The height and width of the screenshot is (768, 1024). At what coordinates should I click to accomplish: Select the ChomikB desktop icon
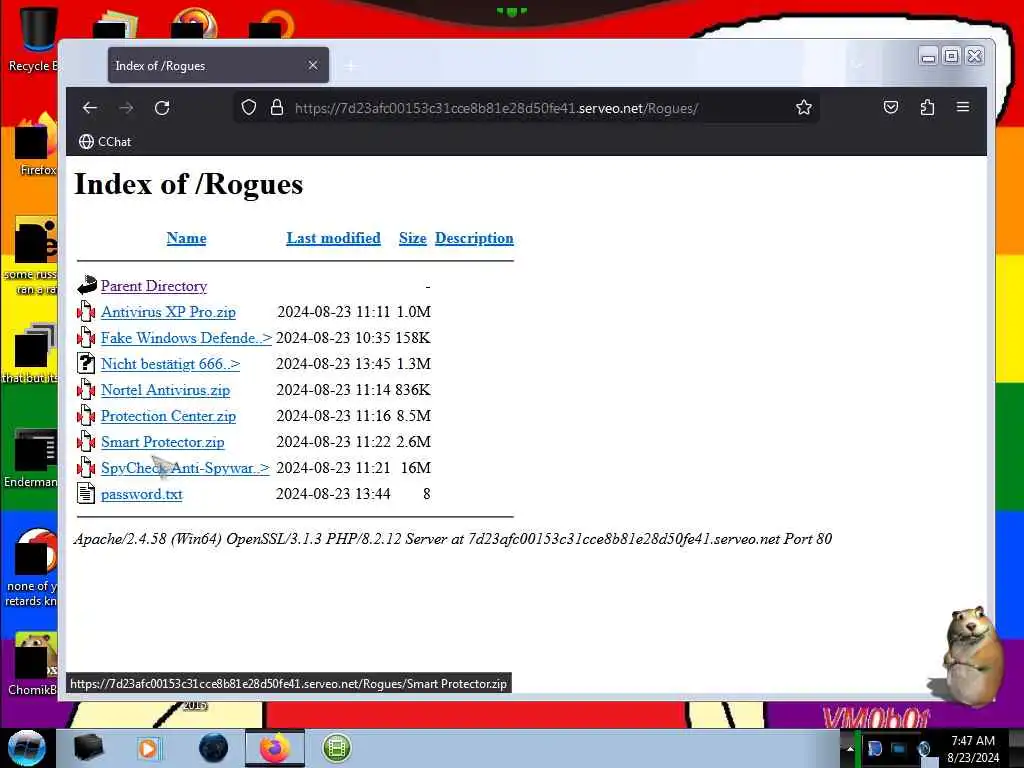pyautogui.click(x=33, y=664)
